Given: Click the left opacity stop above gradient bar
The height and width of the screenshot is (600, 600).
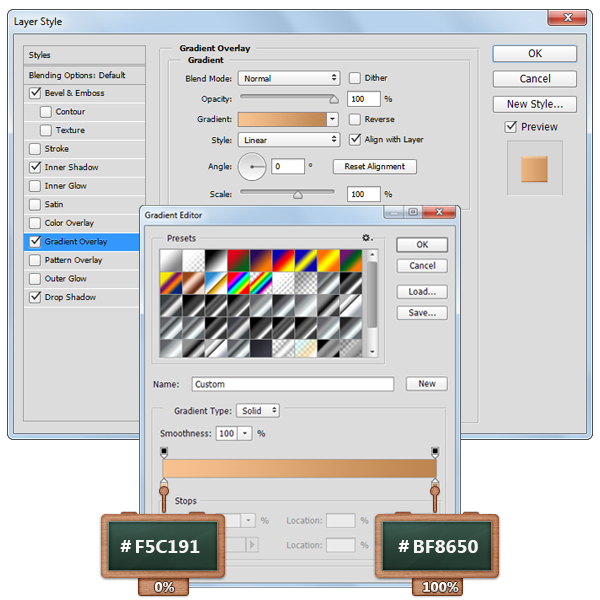Looking at the screenshot, I should 164,452.
